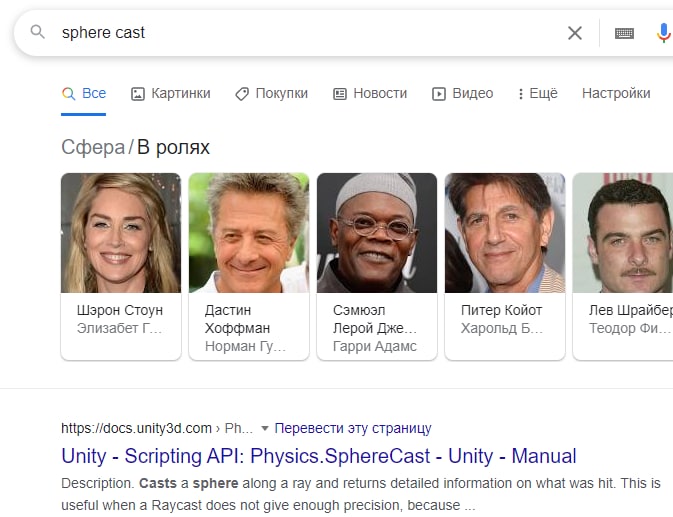Switch to the Покупки tab
673x517 pixels.
coord(271,93)
